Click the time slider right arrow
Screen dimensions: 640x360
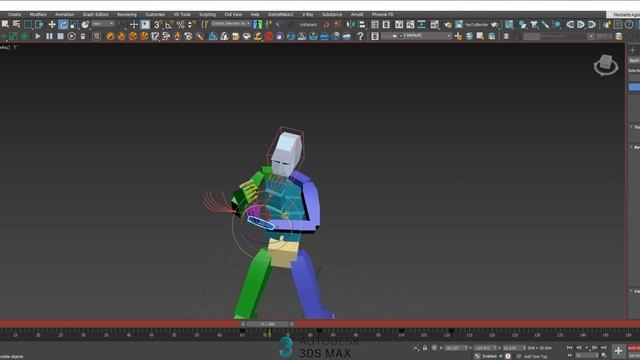[292, 324]
